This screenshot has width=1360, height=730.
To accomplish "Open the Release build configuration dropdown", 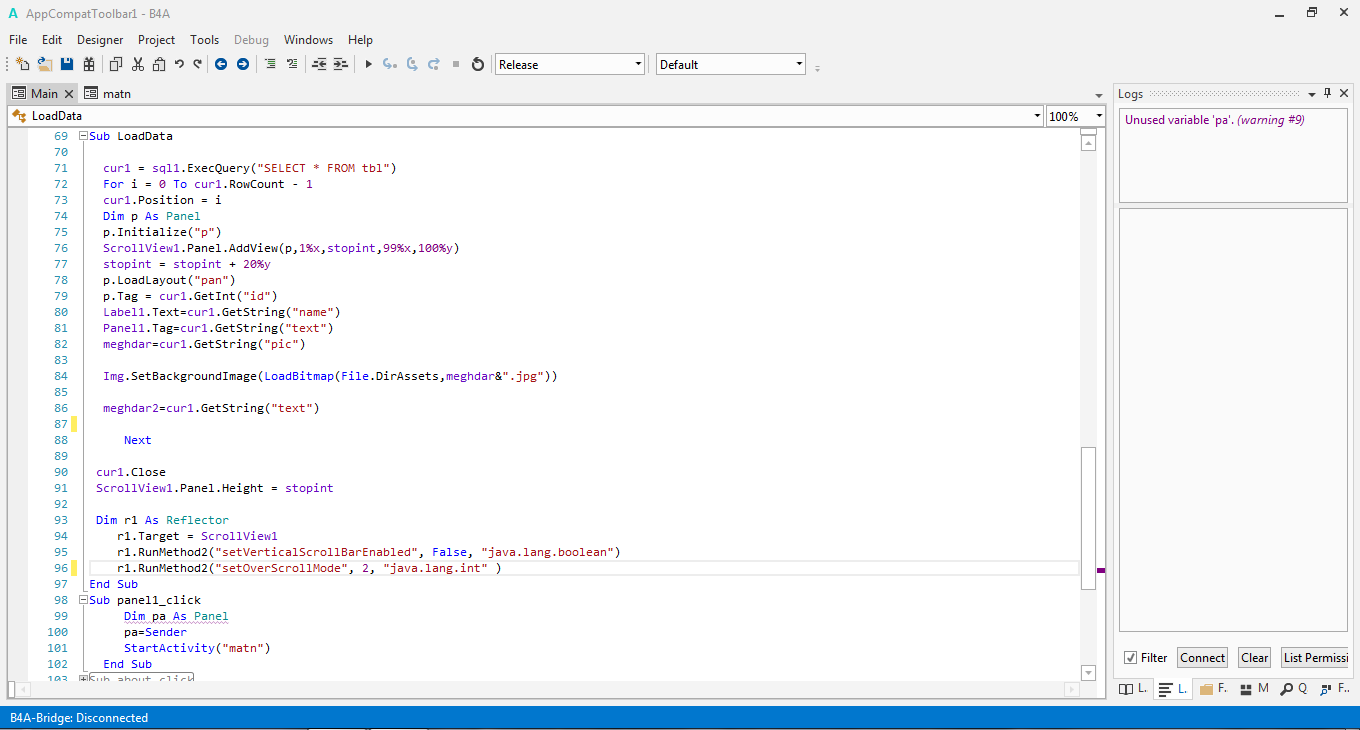I will tap(638, 64).
